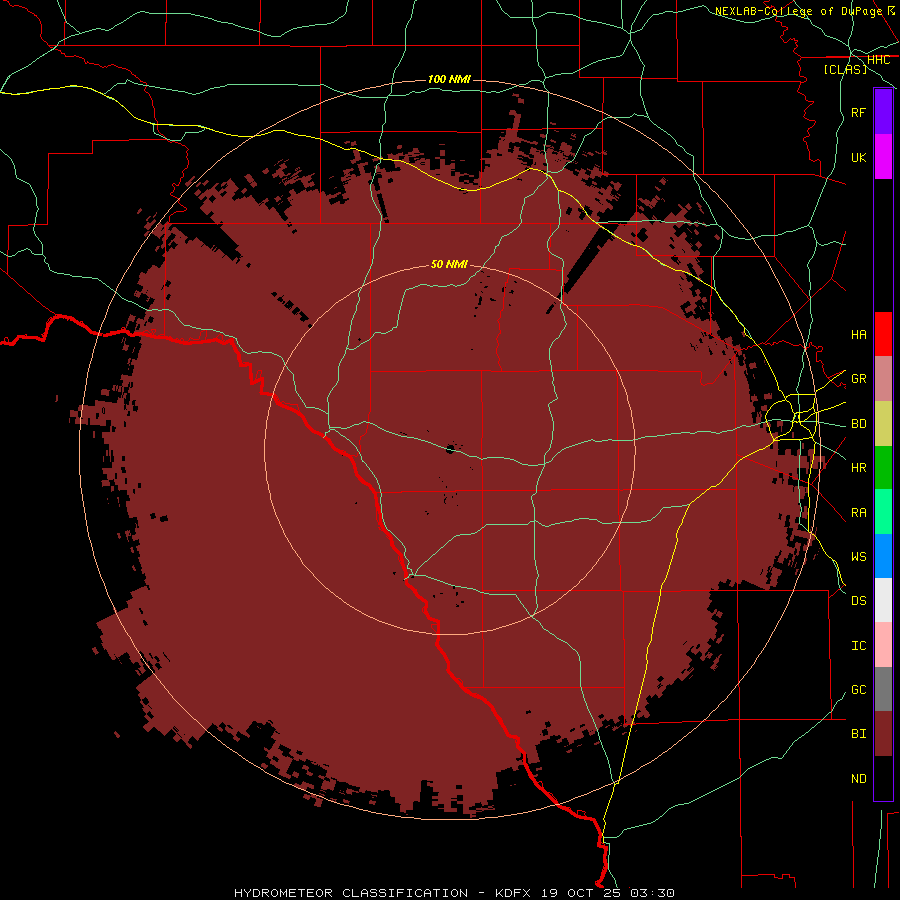Viewport: 900px width, 900px height.
Task: Click the RF legend label
Action: pos(858,112)
